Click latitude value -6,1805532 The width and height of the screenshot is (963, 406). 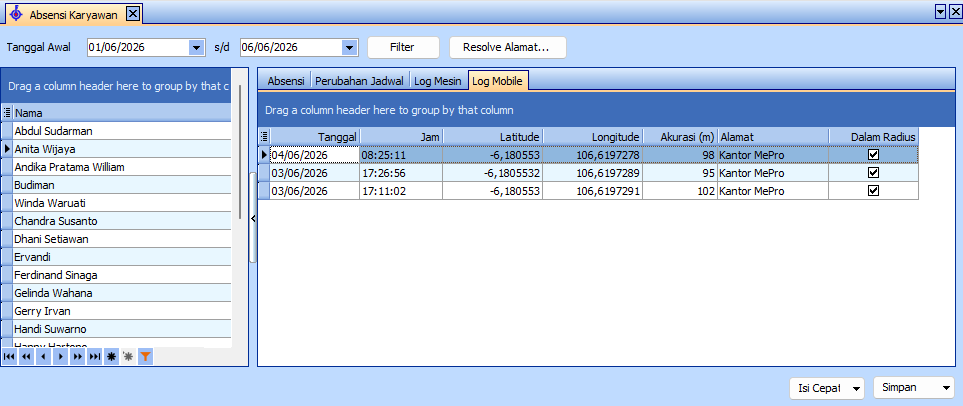coord(493,173)
